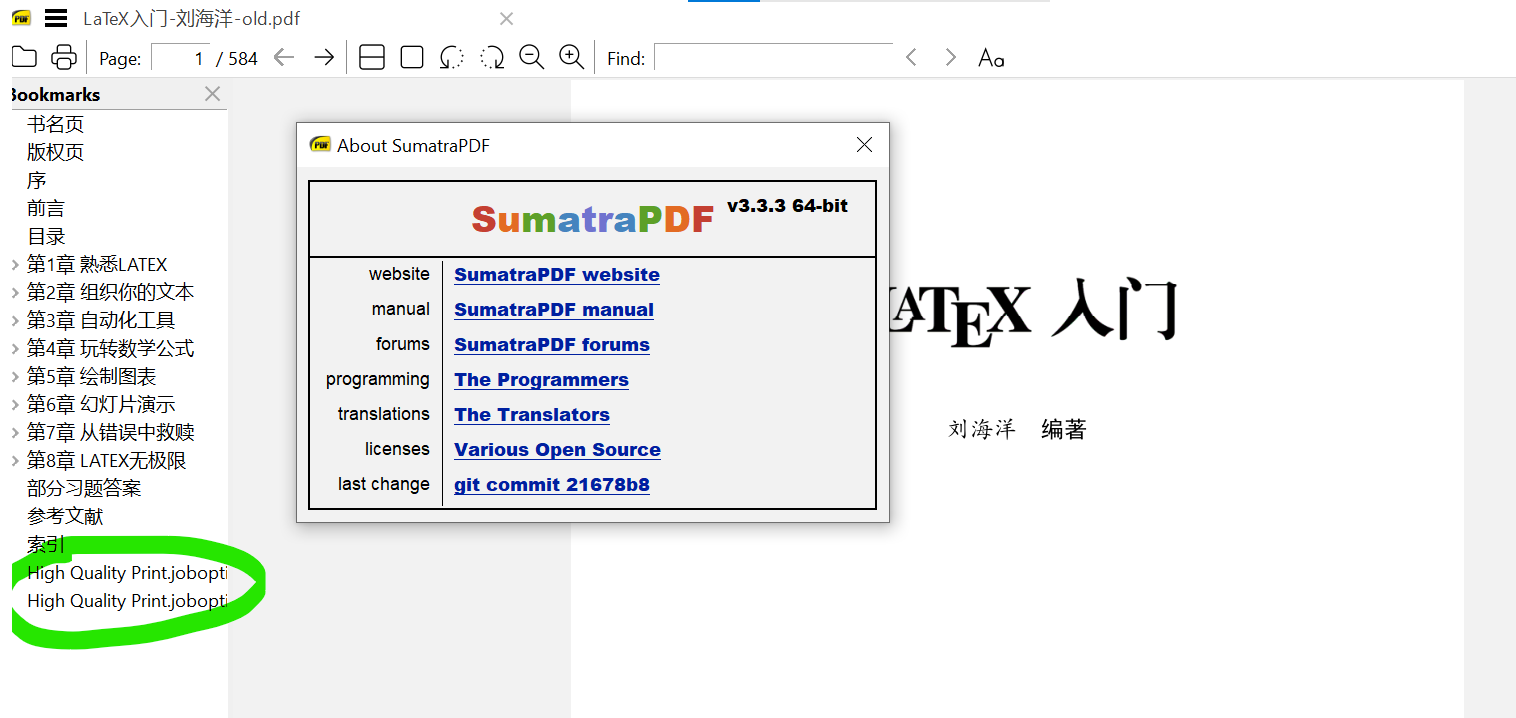Rotate the page left icon

coord(452,57)
